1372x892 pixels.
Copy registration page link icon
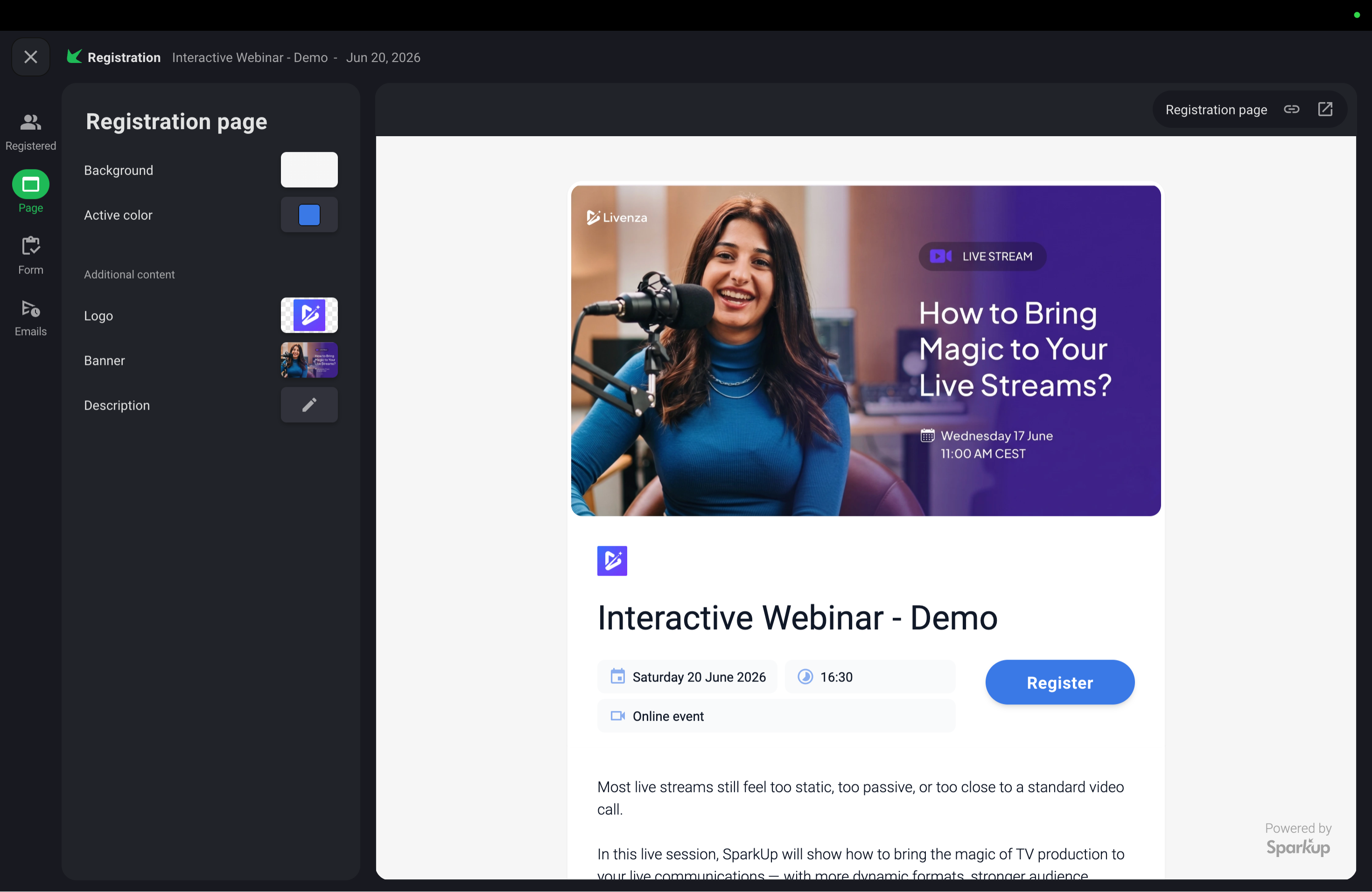[x=1291, y=110]
